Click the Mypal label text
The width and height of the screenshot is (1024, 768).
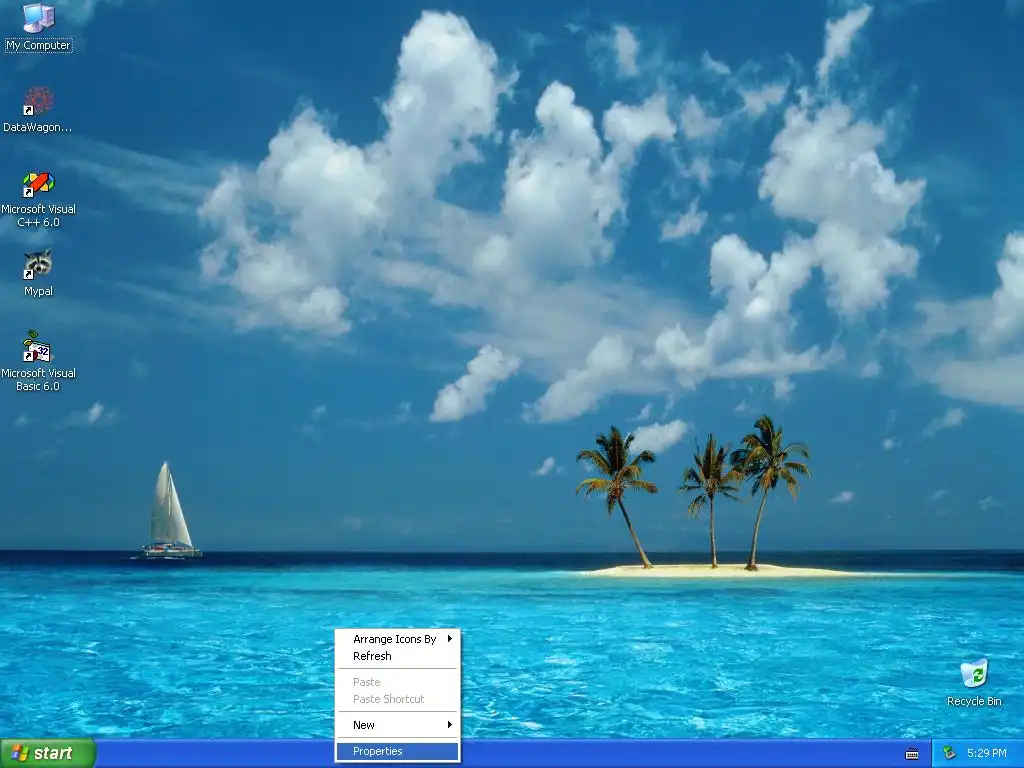click(39, 291)
